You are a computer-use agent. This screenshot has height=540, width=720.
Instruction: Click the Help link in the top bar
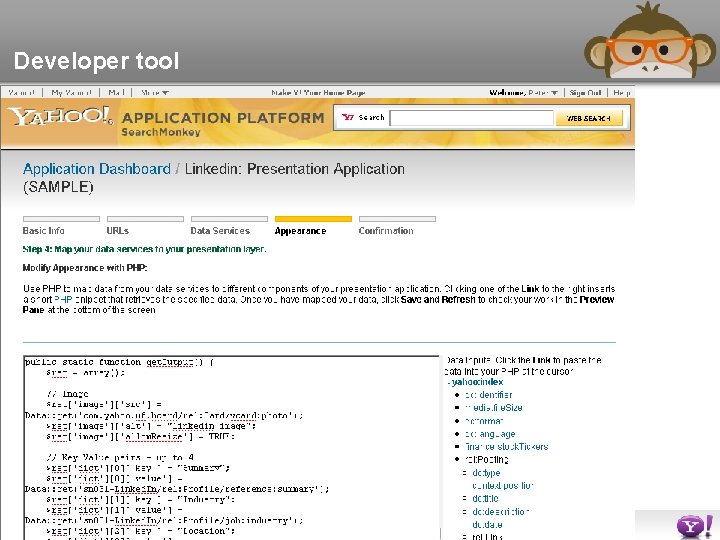click(622, 93)
